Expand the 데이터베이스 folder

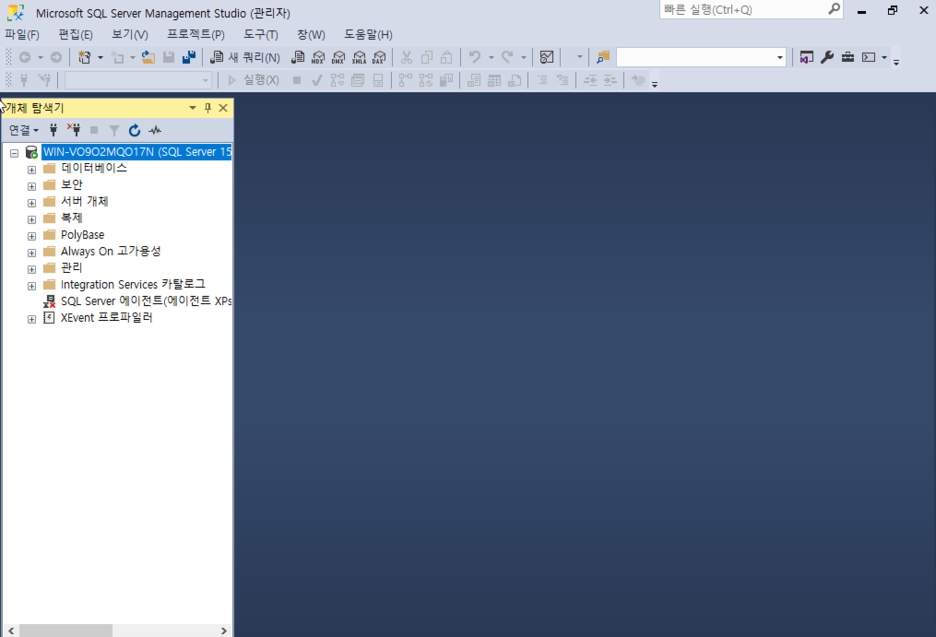(x=32, y=170)
